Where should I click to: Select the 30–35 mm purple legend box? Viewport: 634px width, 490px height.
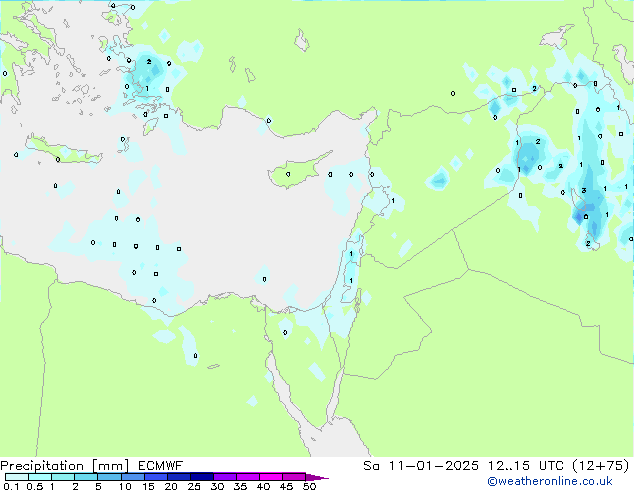point(224,477)
